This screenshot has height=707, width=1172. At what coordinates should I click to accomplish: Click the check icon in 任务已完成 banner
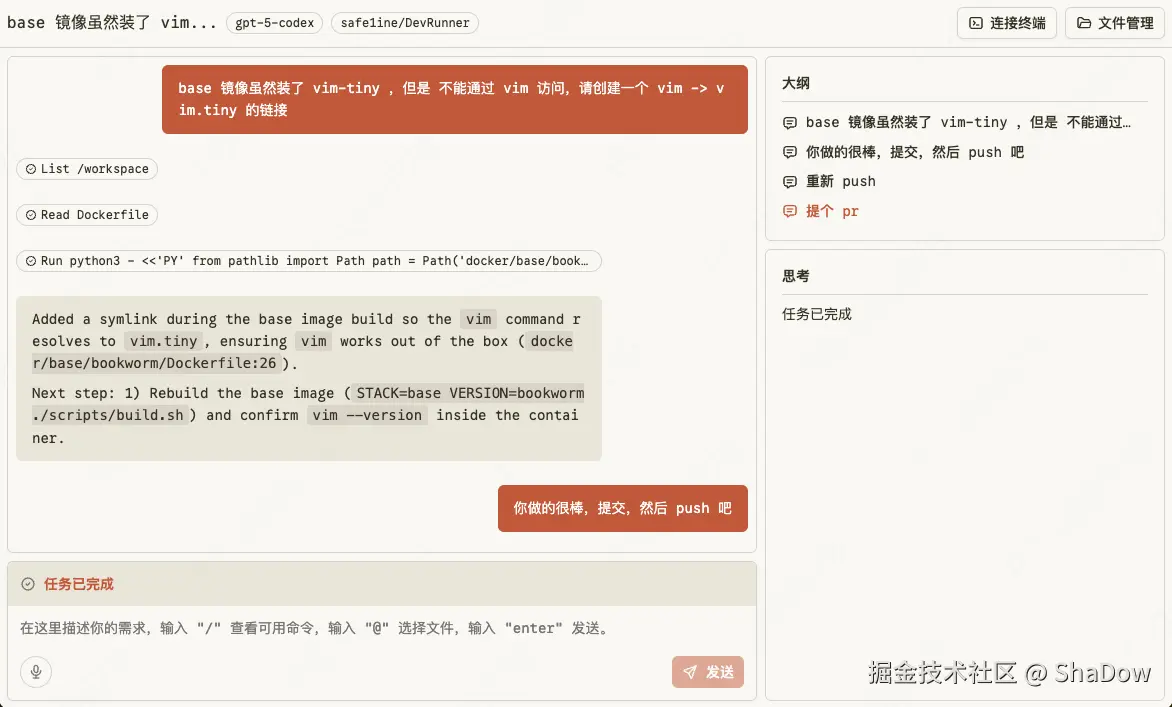(30, 583)
